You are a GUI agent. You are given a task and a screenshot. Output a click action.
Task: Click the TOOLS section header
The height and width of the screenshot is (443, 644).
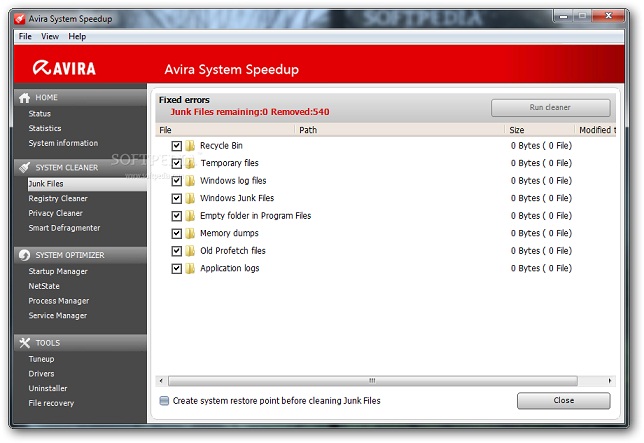(x=80, y=343)
